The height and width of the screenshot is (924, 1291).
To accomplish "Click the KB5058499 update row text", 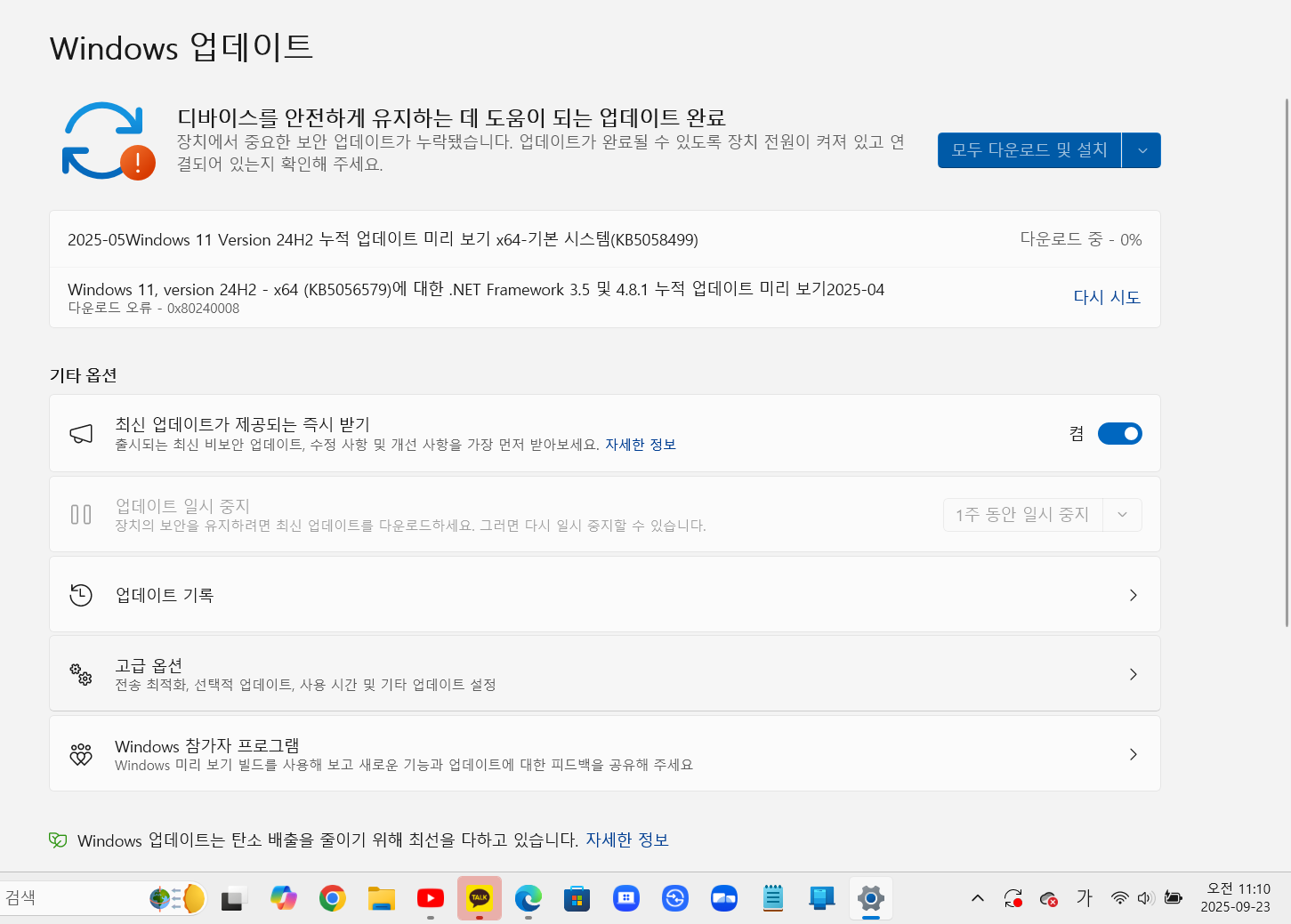I will click(x=383, y=239).
